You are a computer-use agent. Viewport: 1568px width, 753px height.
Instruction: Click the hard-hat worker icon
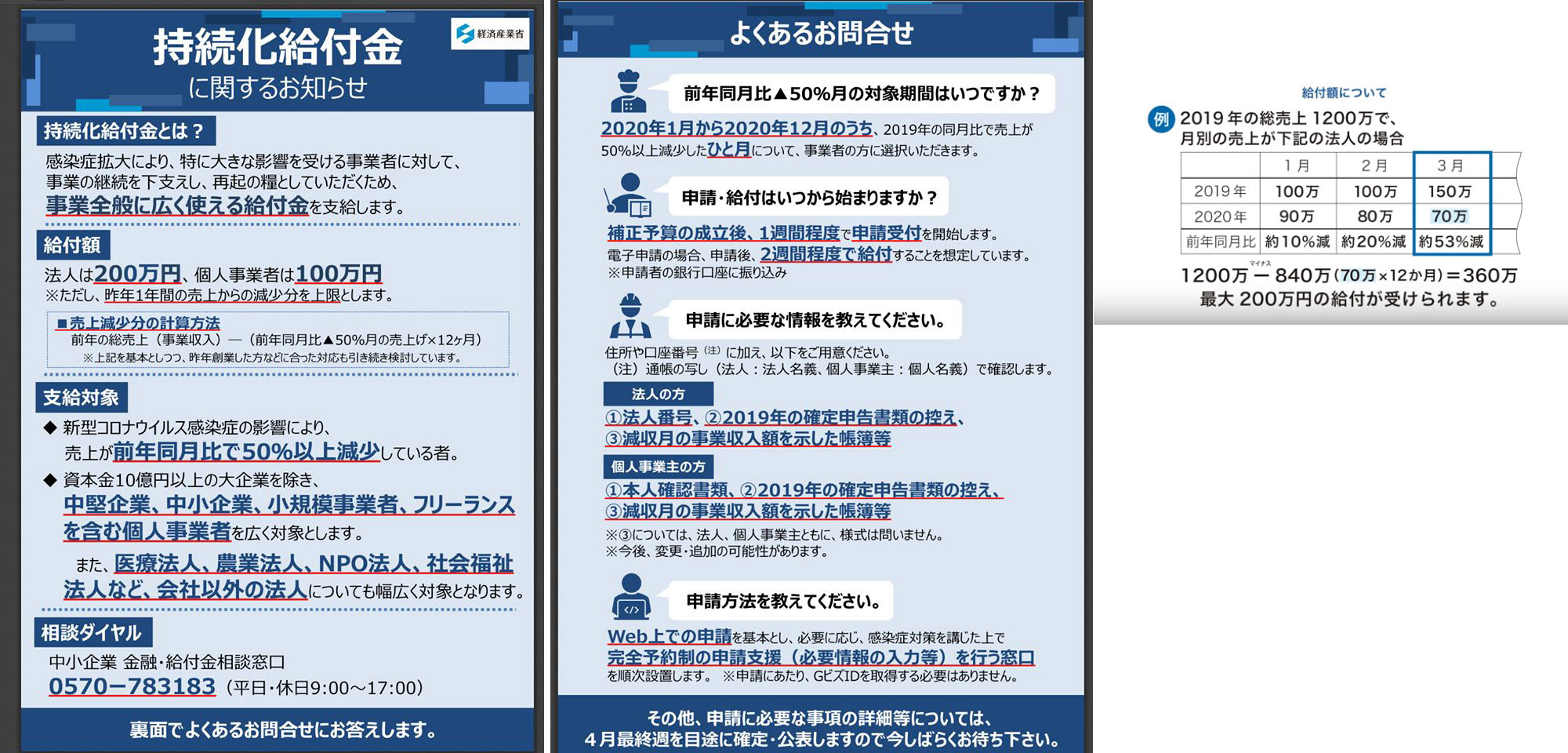630,316
